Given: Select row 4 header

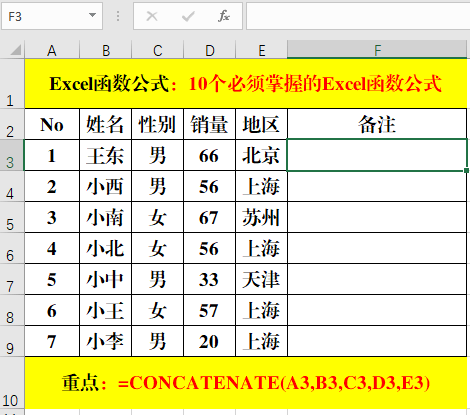Looking at the screenshot, I should point(12,186).
